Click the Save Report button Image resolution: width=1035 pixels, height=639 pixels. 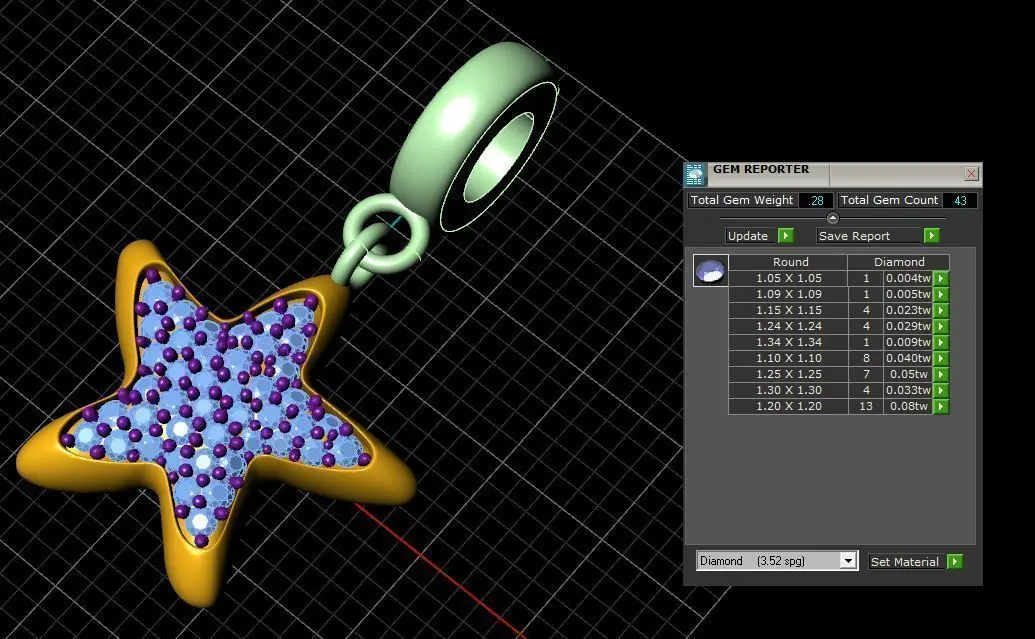(869, 236)
